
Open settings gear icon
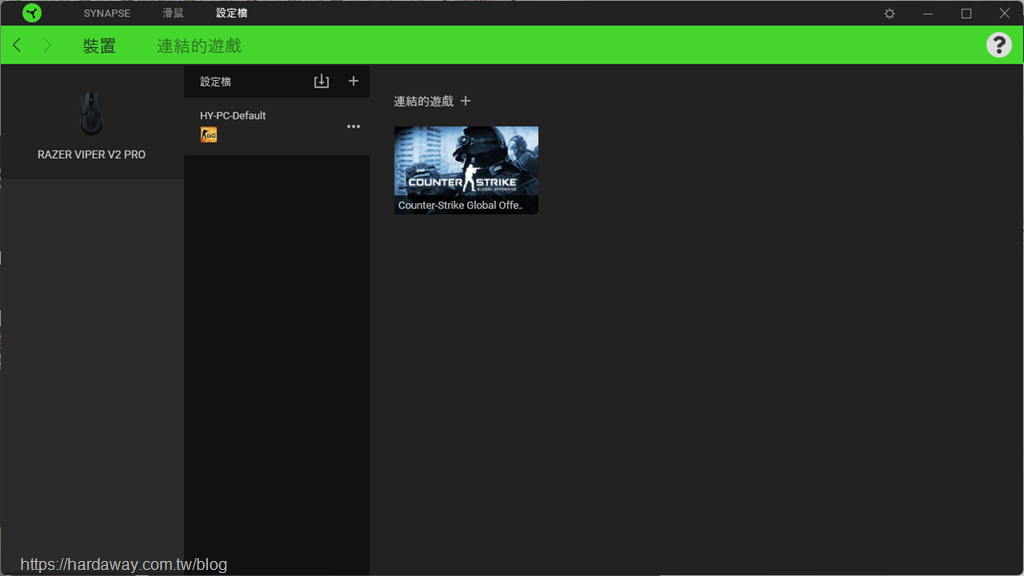pos(889,13)
